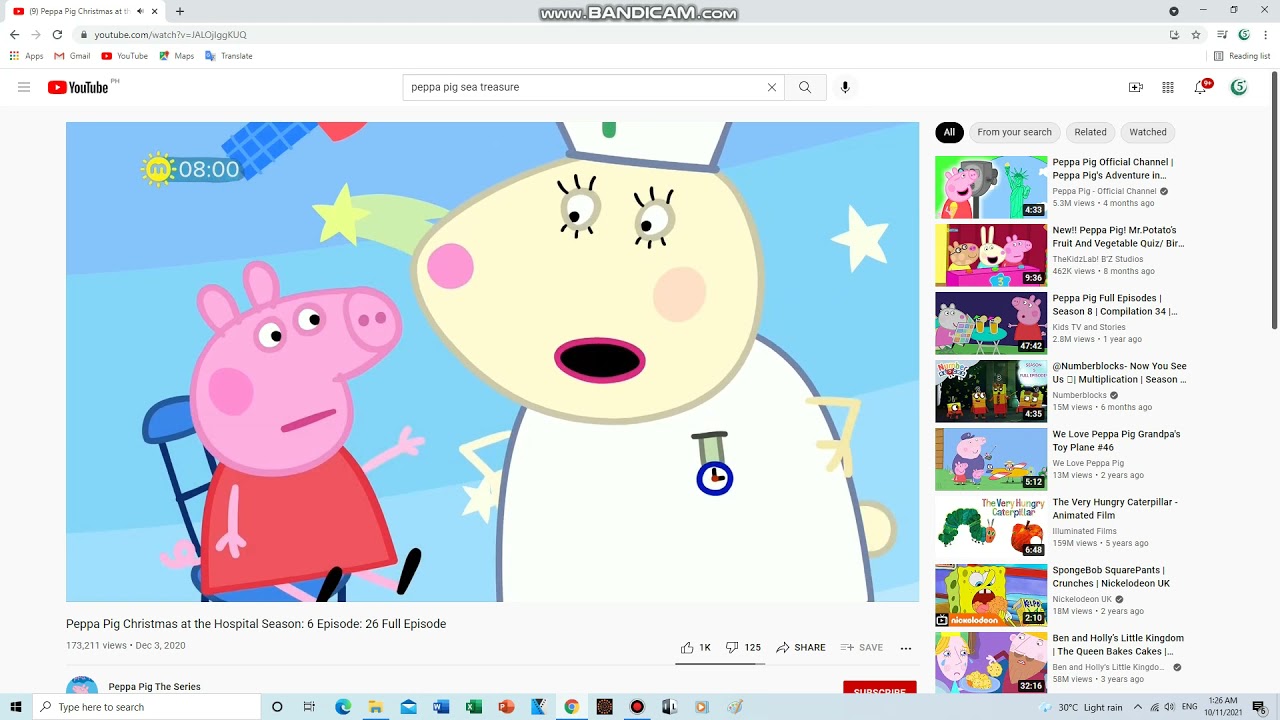This screenshot has width=1280, height=720.
Task: Open the three-dot more actions menu
Action: tap(906, 648)
